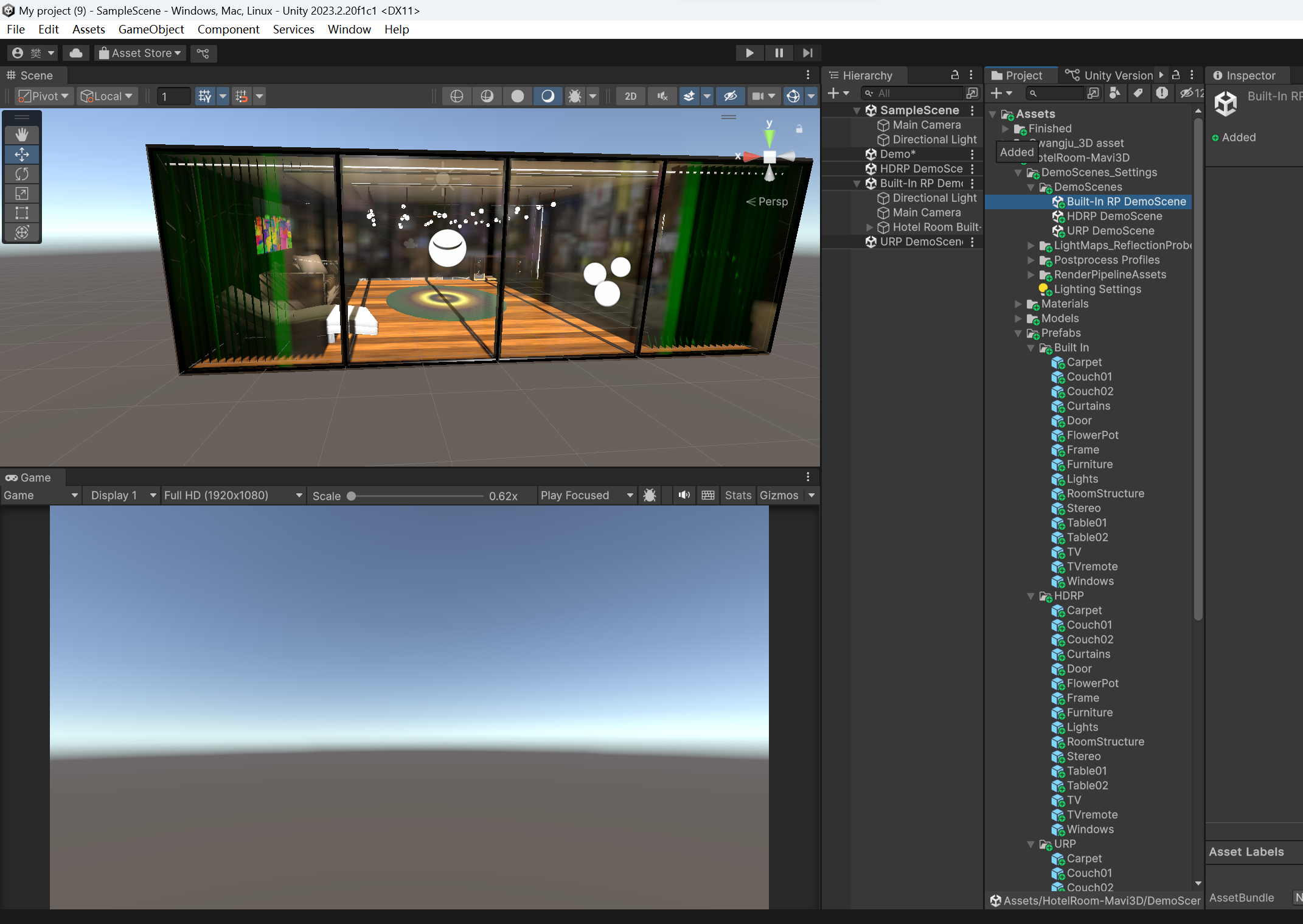The width and height of the screenshot is (1303, 924).
Task: Open the account dropdown
Action: click(x=33, y=53)
